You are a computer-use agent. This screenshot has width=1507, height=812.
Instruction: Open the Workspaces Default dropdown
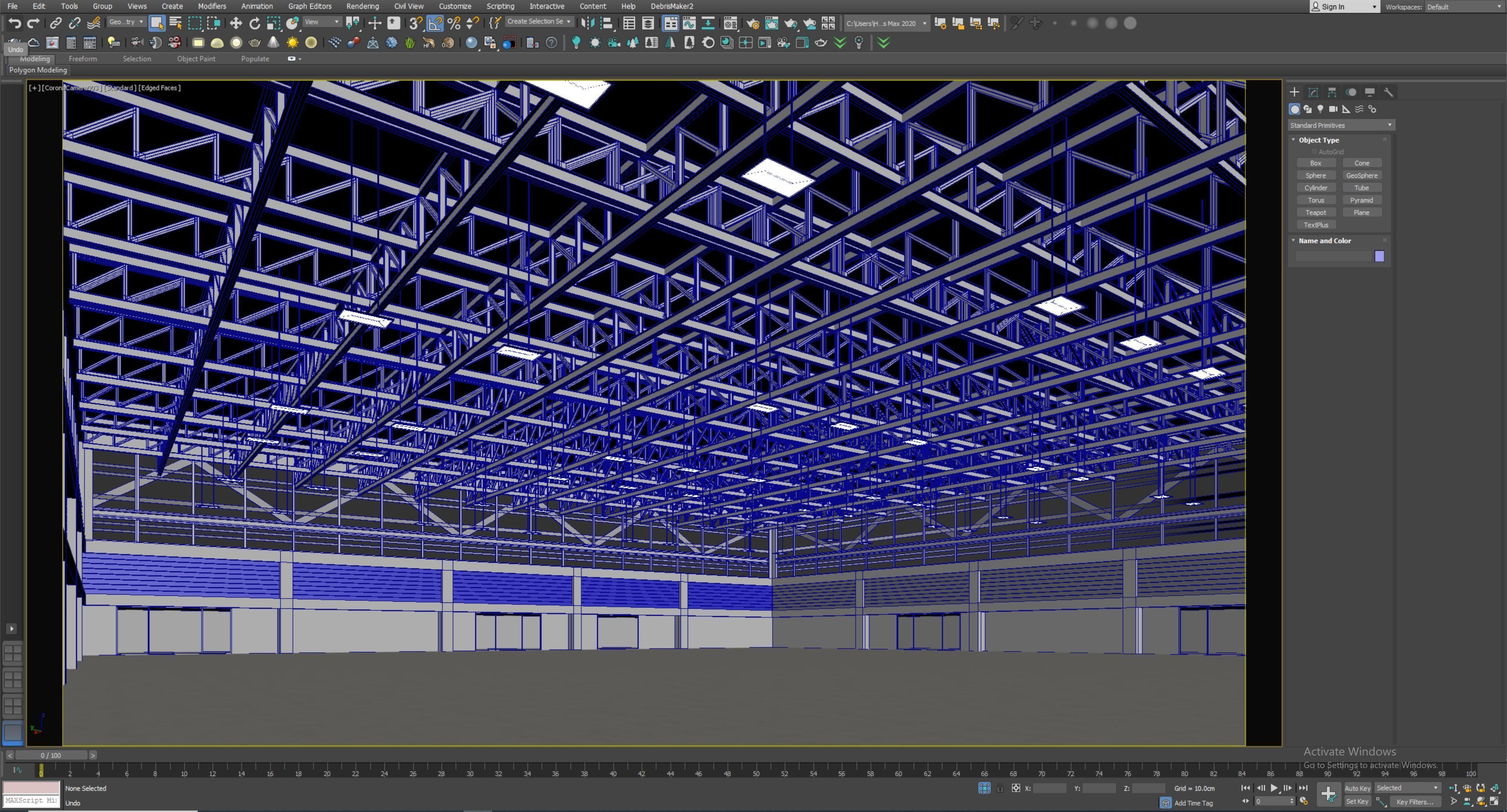(1464, 7)
